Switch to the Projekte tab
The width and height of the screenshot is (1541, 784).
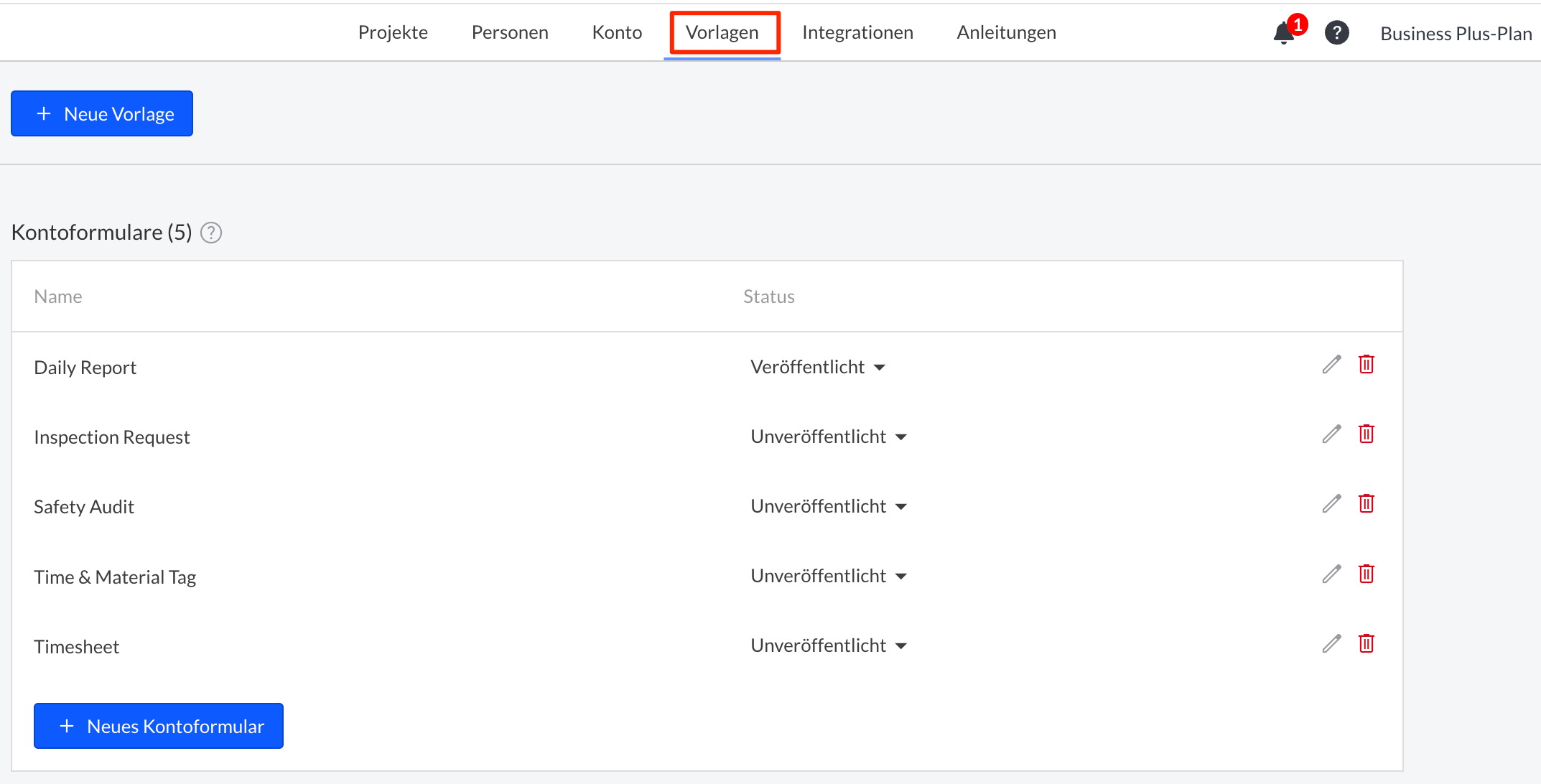click(393, 32)
